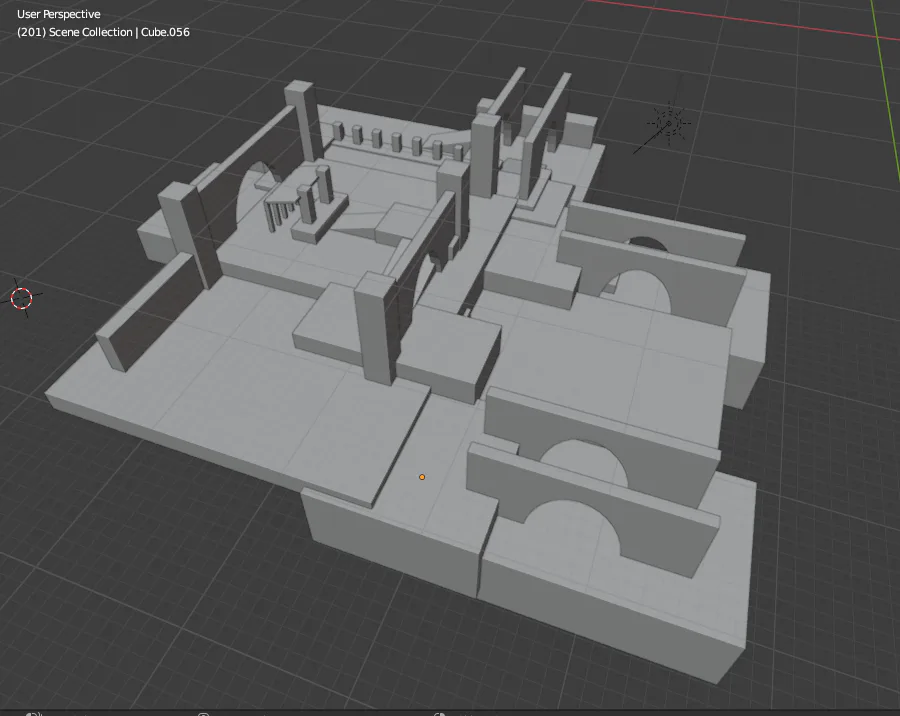Click the "(201) Scene Collection | Cube.056" label

pyautogui.click(x=103, y=32)
